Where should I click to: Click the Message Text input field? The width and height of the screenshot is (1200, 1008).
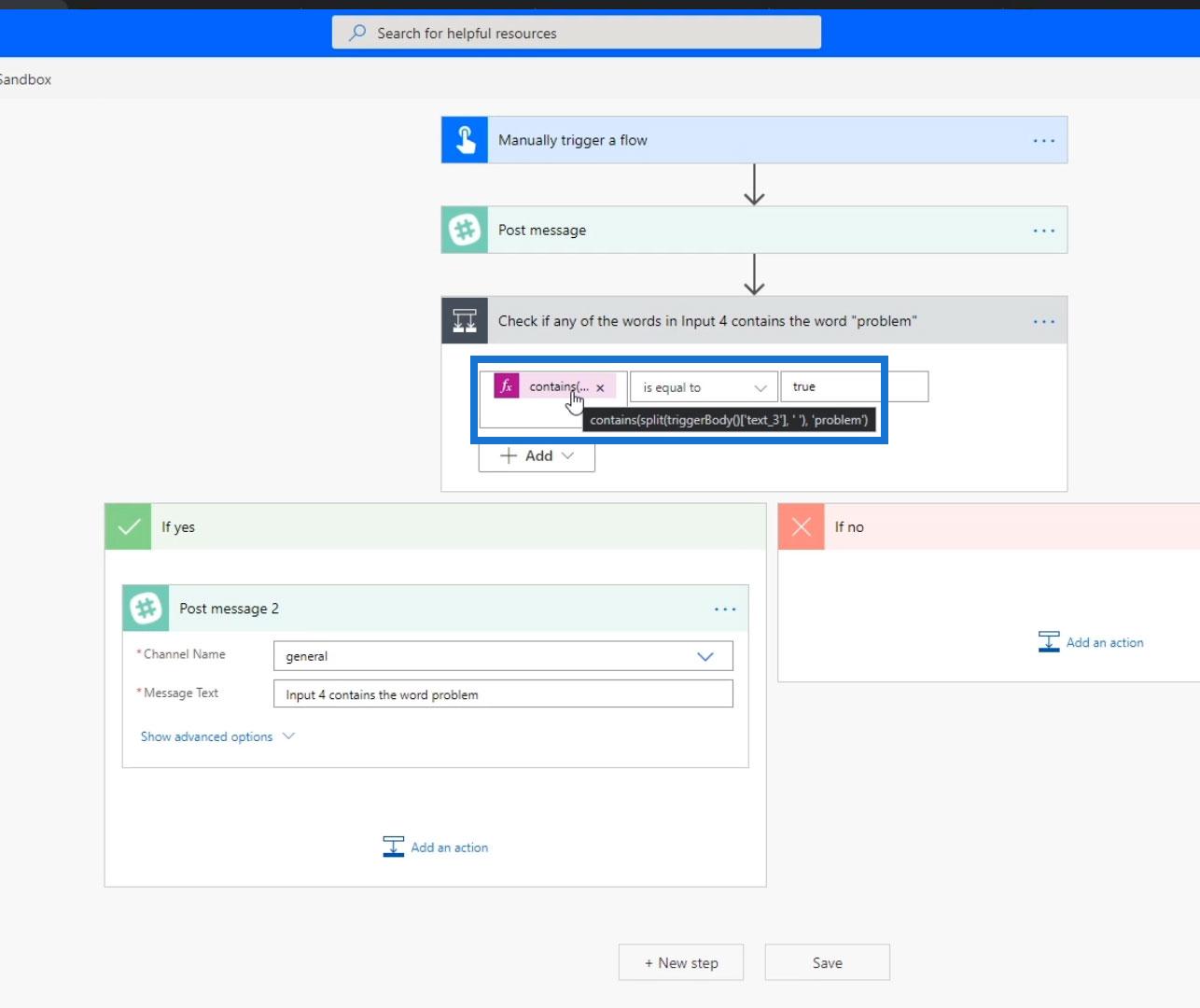503,694
